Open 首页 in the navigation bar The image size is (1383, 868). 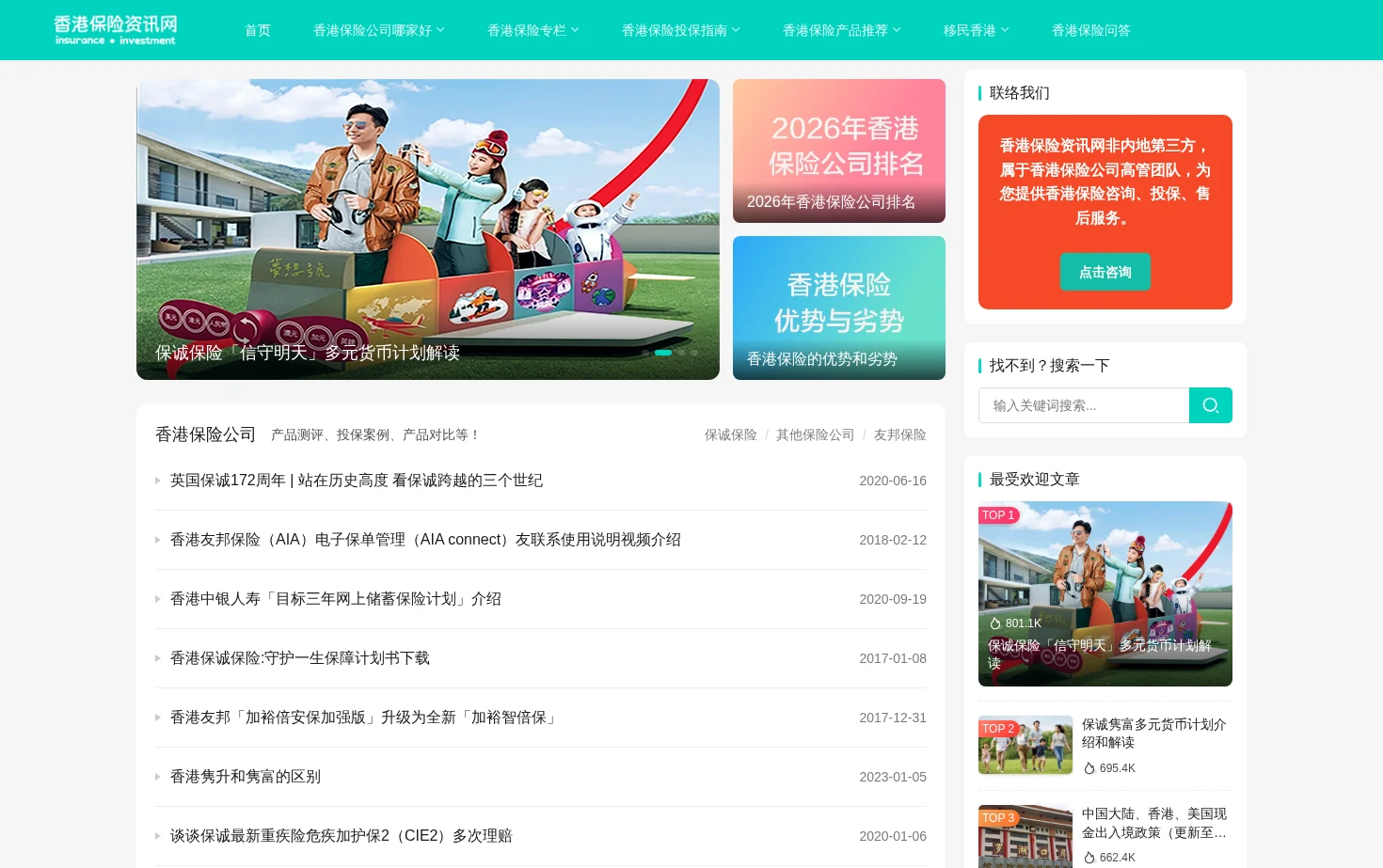pyautogui.click(x=258, y=30)
